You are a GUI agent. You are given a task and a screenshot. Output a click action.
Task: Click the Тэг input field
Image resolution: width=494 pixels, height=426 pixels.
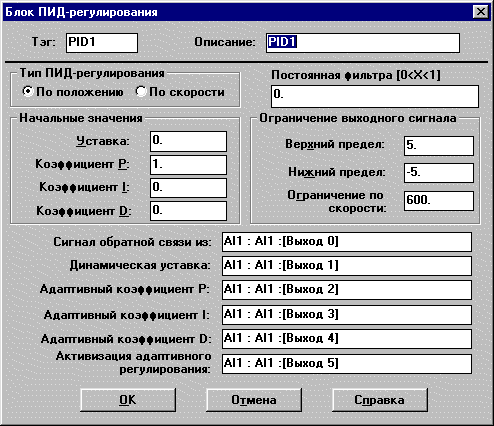(x=102, y=43)
